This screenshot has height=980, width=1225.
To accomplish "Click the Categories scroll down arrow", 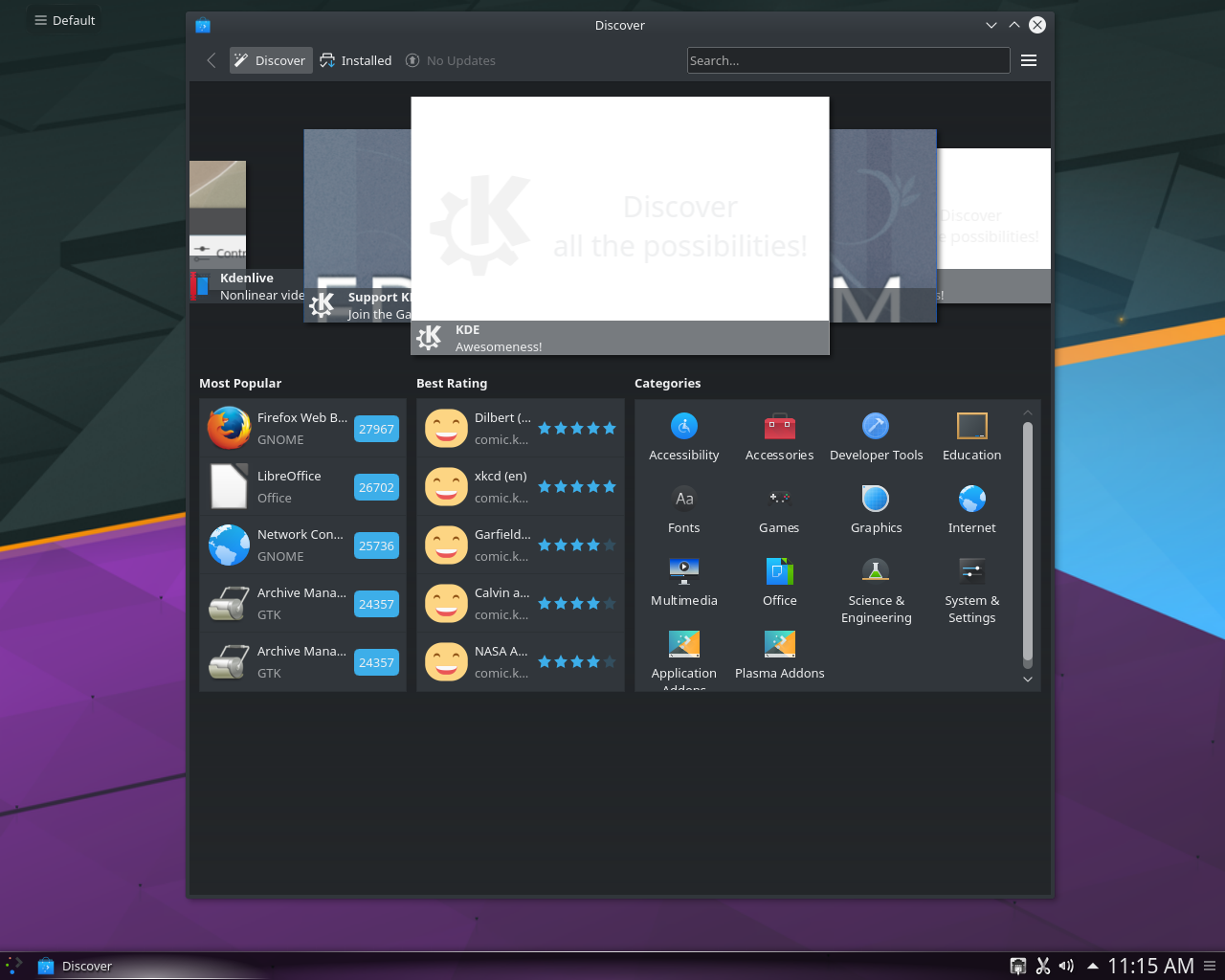I will 1028,679.
